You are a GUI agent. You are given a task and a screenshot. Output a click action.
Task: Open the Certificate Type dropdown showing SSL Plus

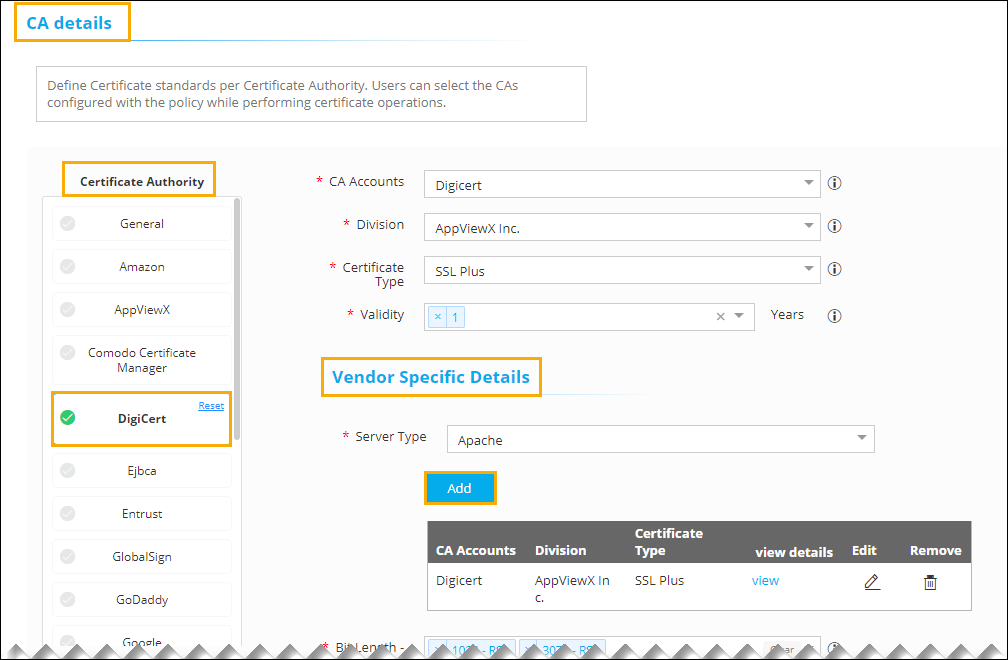(x=622, y=270)
